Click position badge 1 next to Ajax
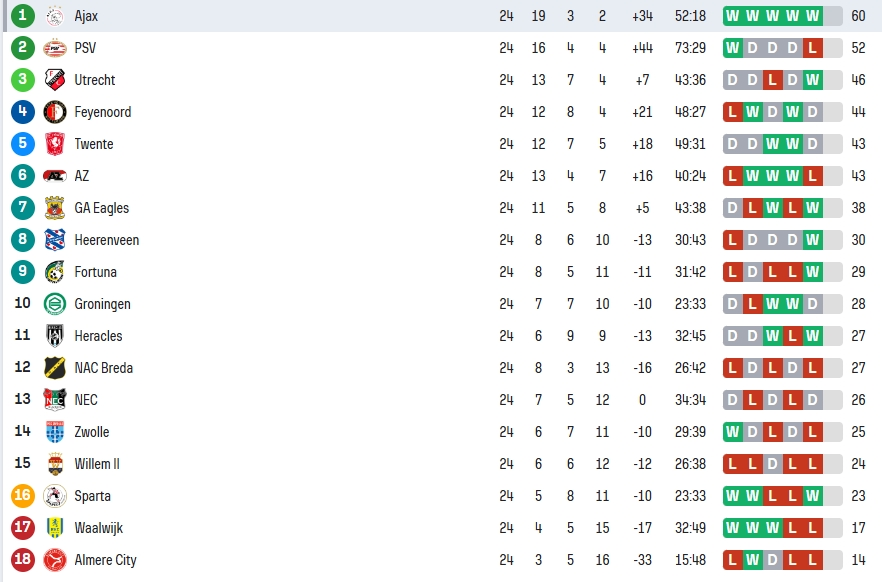 (x=22, y=16)
